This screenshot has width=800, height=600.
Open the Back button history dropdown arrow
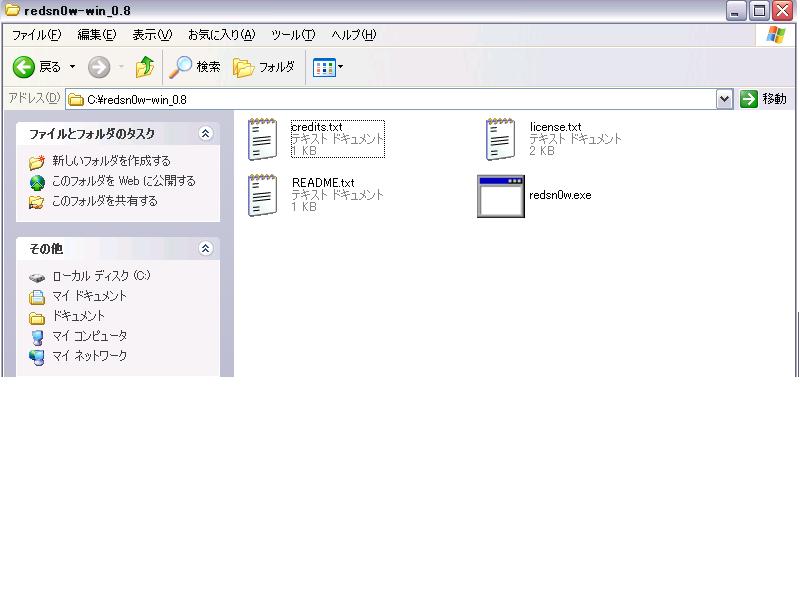[72, 67]
